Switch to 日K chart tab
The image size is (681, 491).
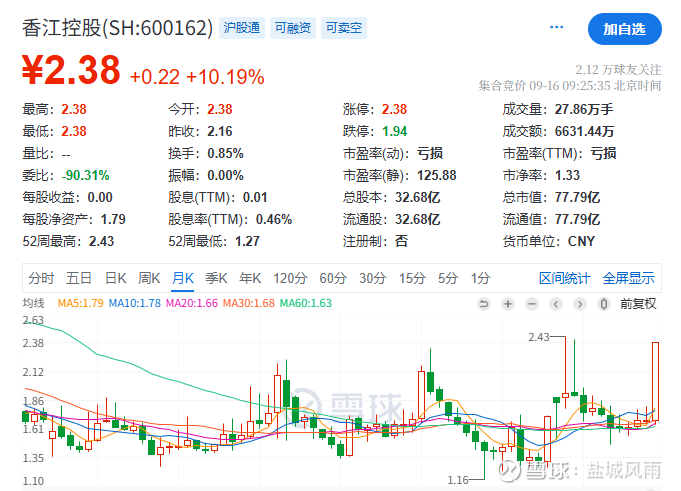coord(116,278)
